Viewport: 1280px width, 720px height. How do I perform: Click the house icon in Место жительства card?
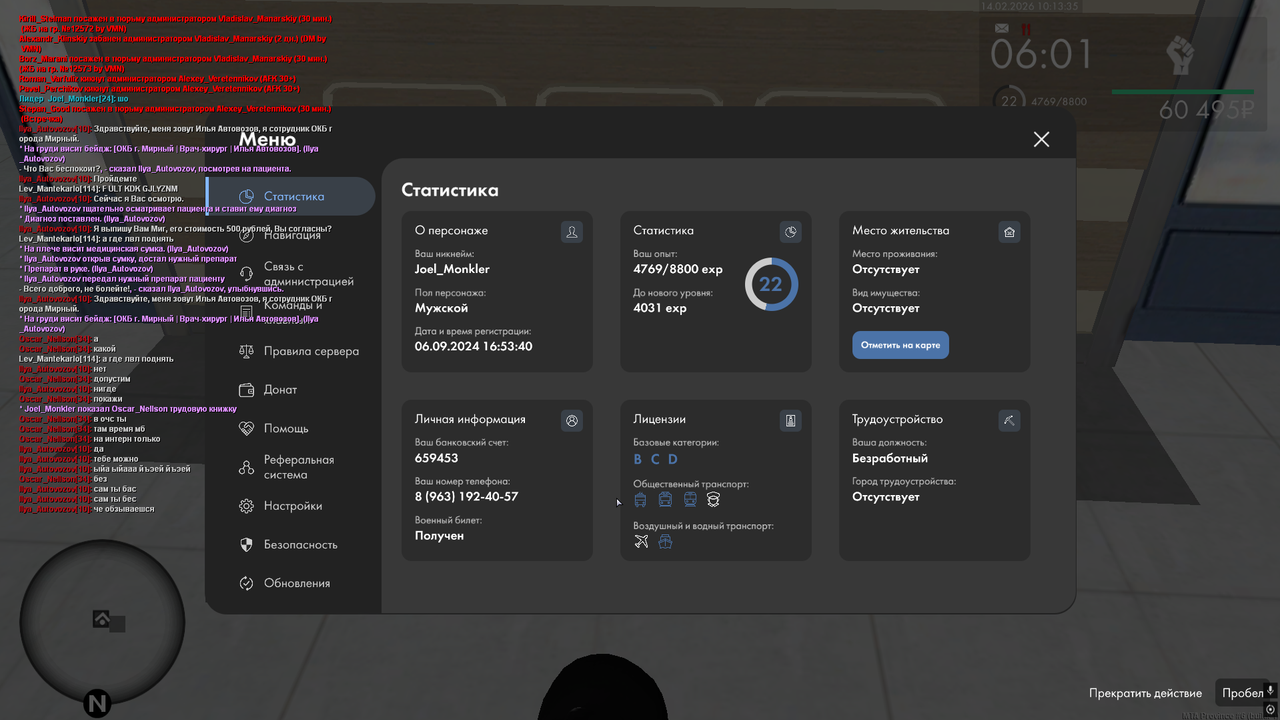(x=1009, y=232)
